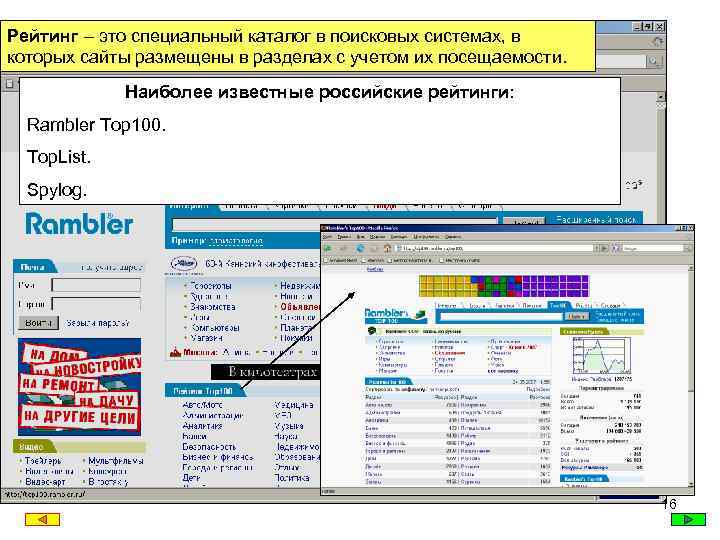
Task: Click the Home icon in the Firefox toolbar
Action: [x=388, y=248]
